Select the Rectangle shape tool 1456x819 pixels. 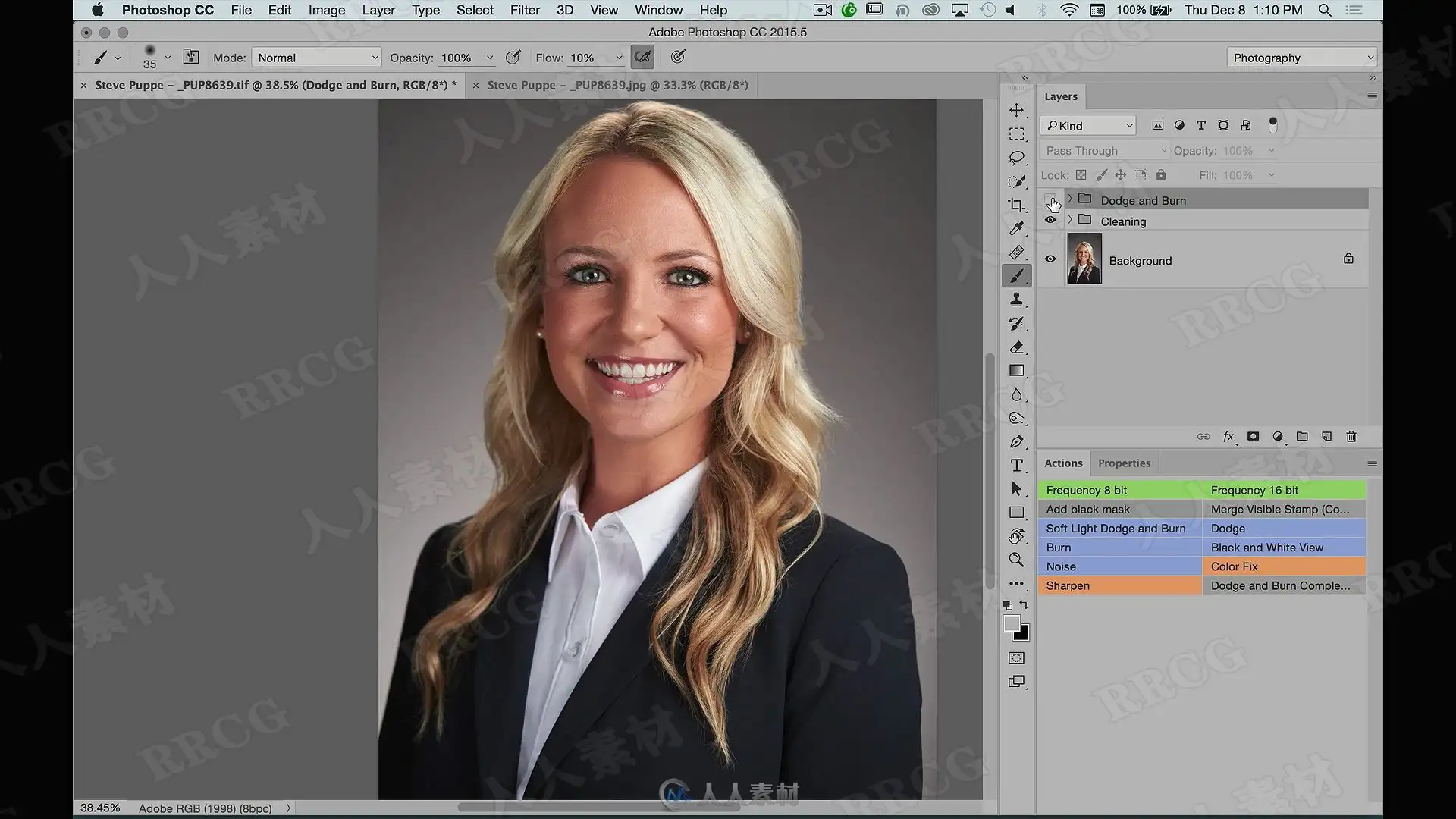[x=1016, y=513]
